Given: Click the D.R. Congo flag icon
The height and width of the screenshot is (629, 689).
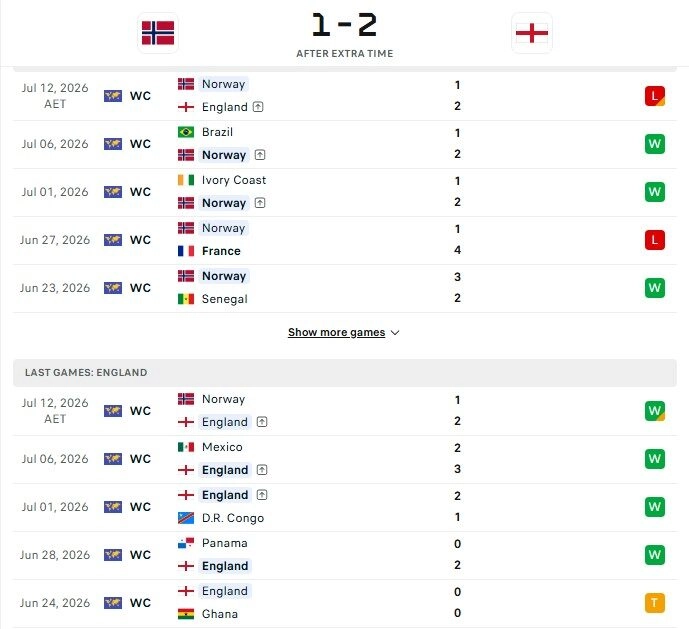Looking at the screenshot, I should click(186, 518).
